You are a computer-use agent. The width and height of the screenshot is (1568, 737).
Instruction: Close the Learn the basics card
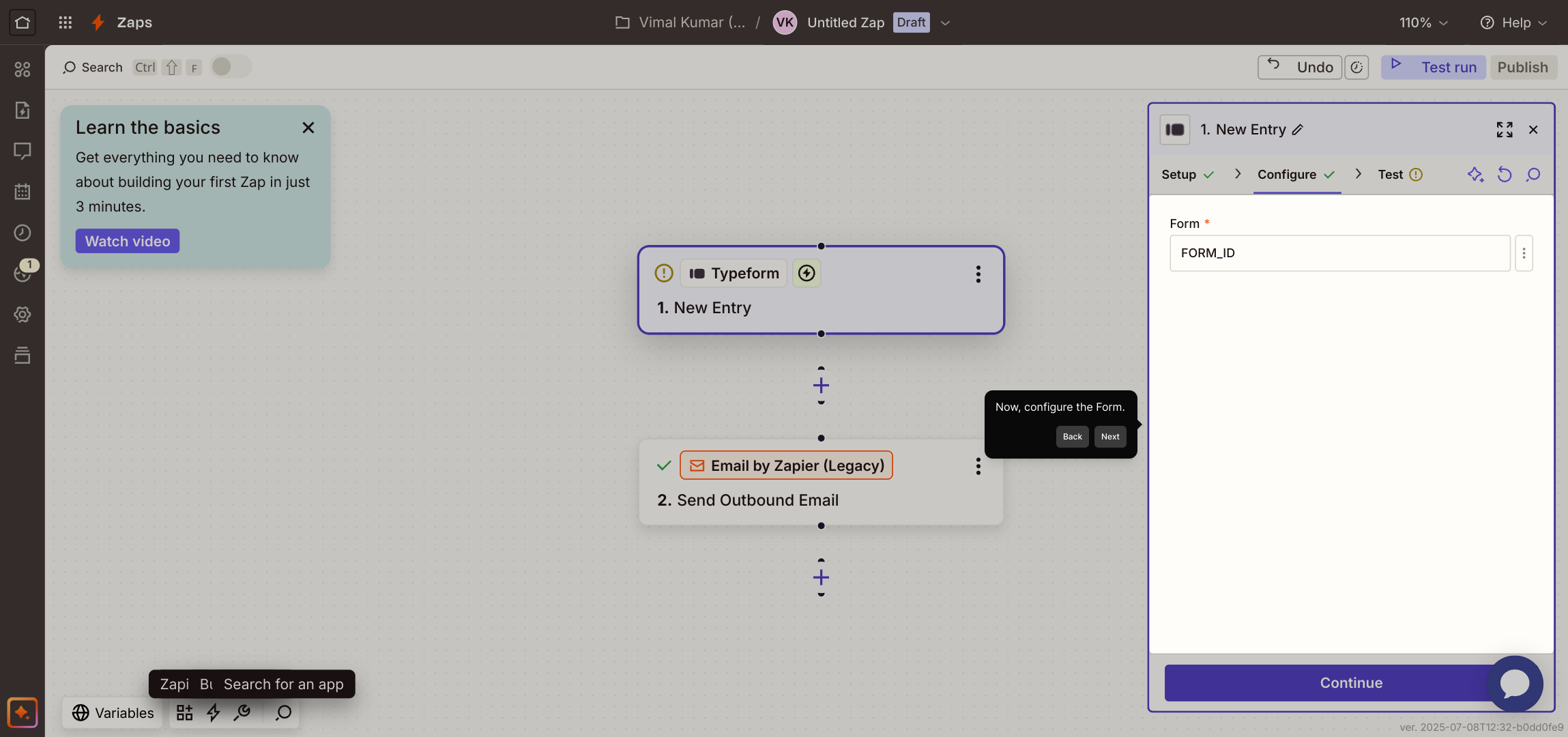308,128
